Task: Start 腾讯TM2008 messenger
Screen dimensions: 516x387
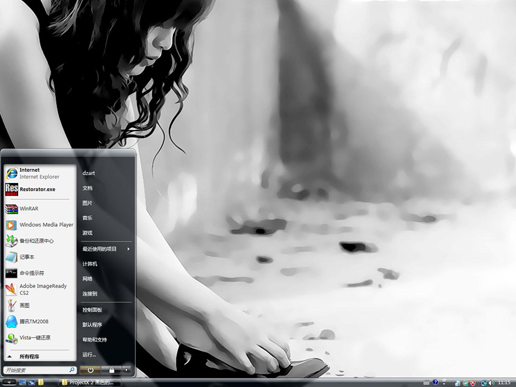Action: tap(39, 321)
